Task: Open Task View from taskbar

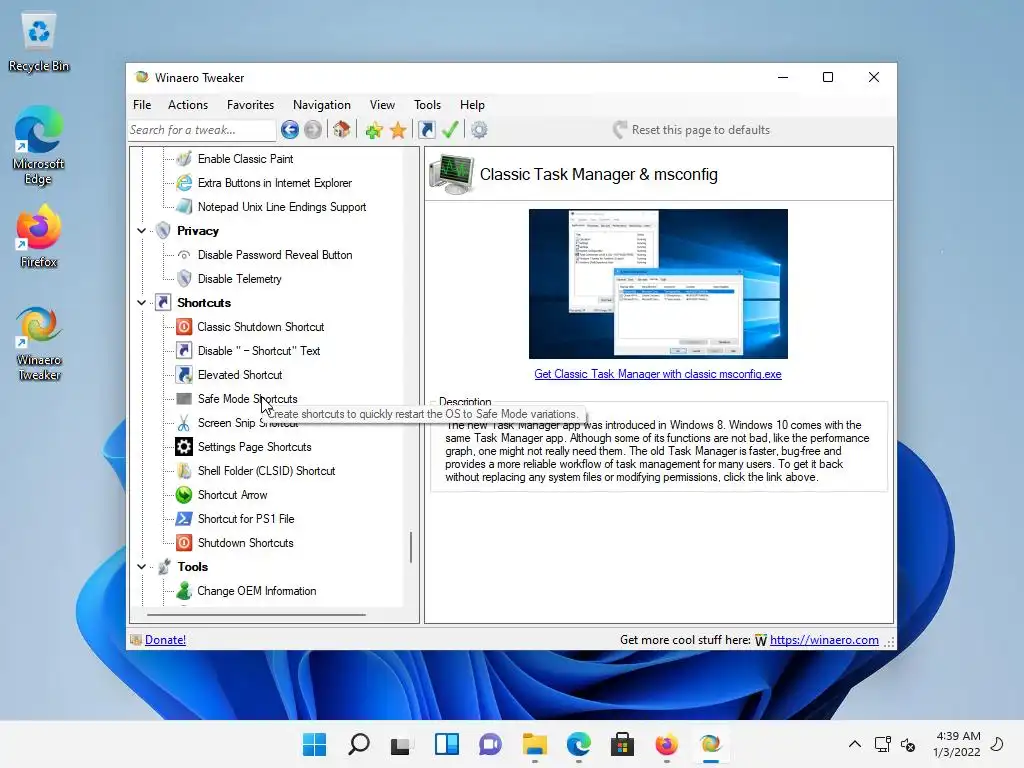Action: tap(400, 744)
